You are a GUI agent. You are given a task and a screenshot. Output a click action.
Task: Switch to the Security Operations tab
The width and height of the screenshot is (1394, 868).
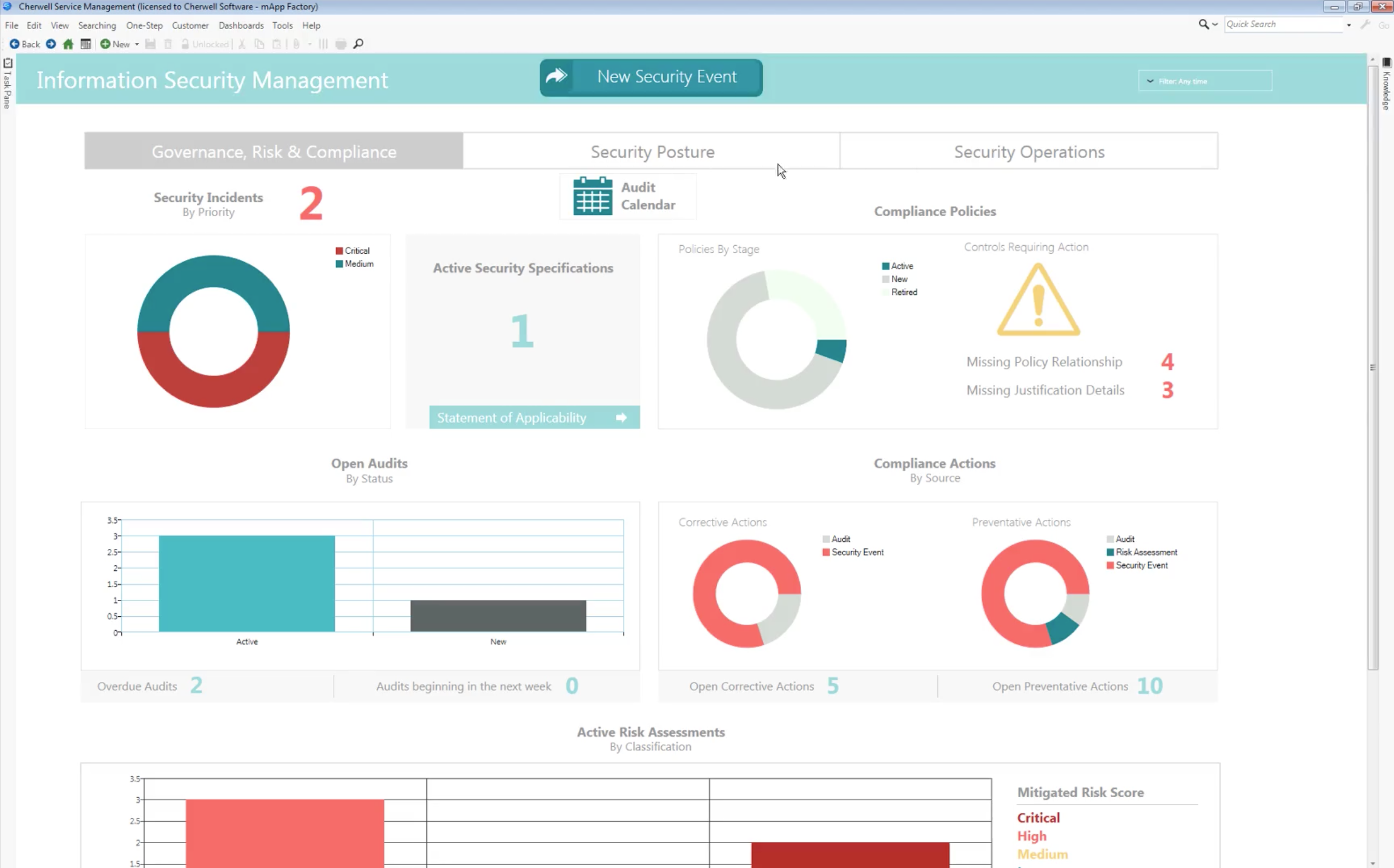(x=1029, y=151)
